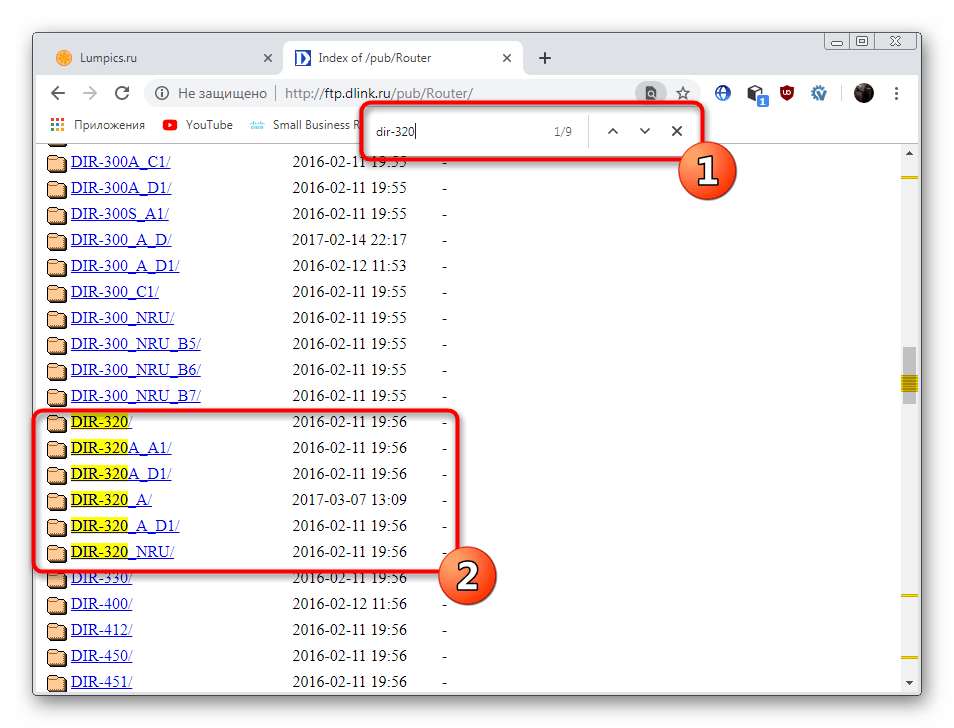Open the Small Business bookmark
Screen dimensions: 954x728
305,125
